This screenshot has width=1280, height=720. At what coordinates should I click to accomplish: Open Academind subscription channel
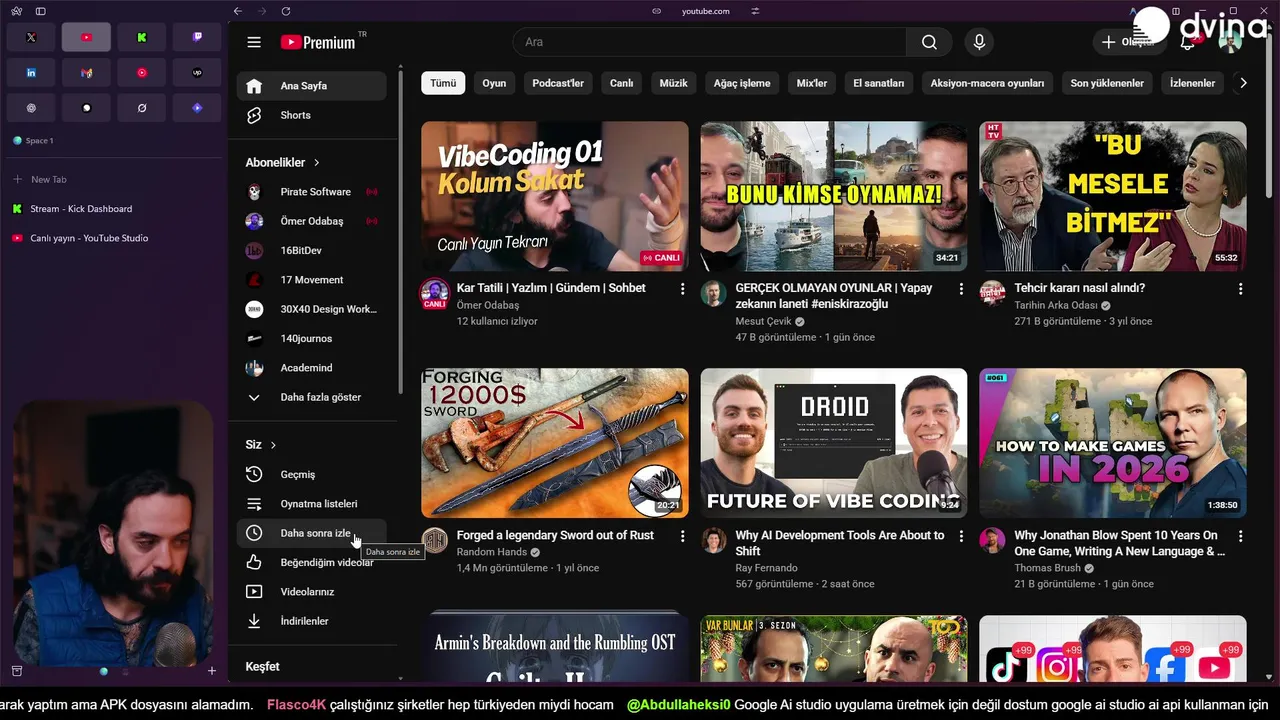311,368
